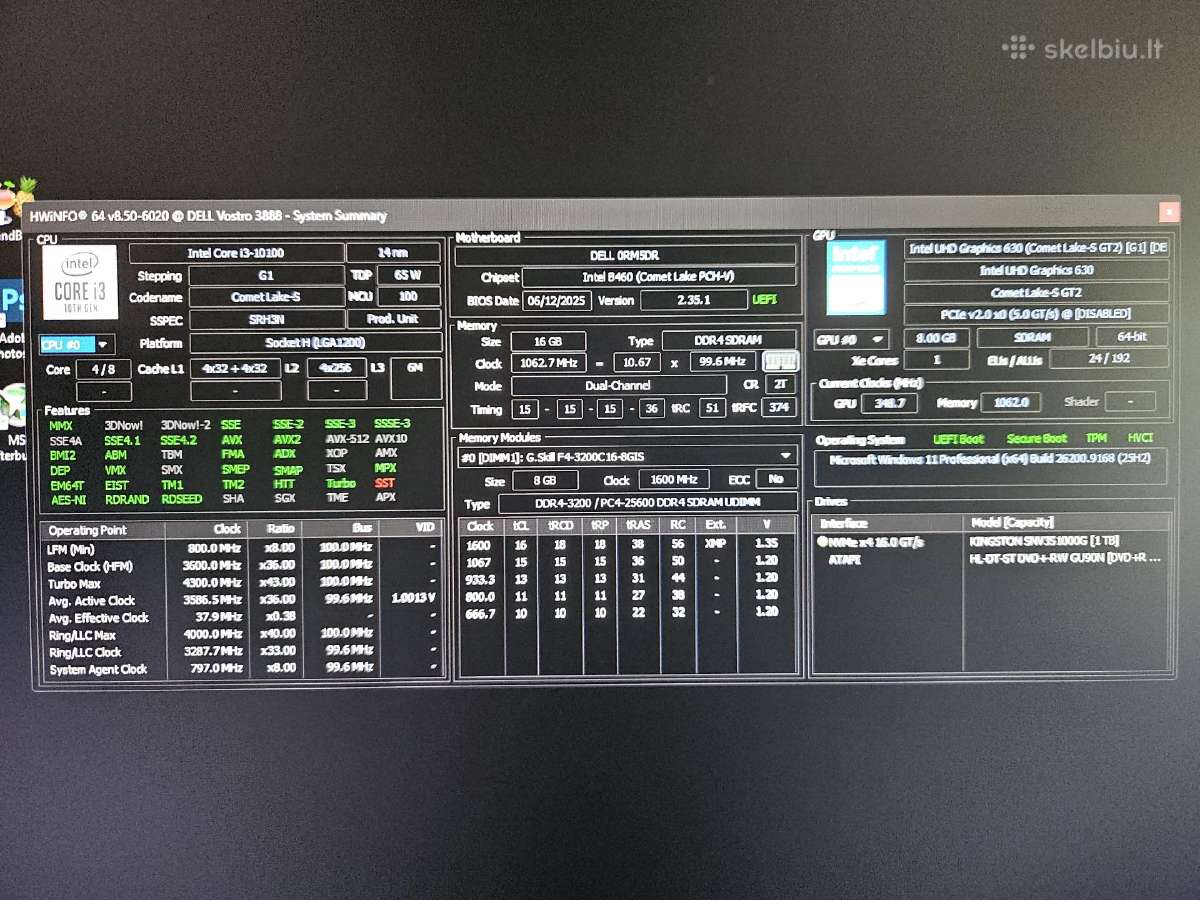This screenshot has width=1200, height=900.
Task: Click the Comet Lake-S codename field
Action: click(265, 297)
